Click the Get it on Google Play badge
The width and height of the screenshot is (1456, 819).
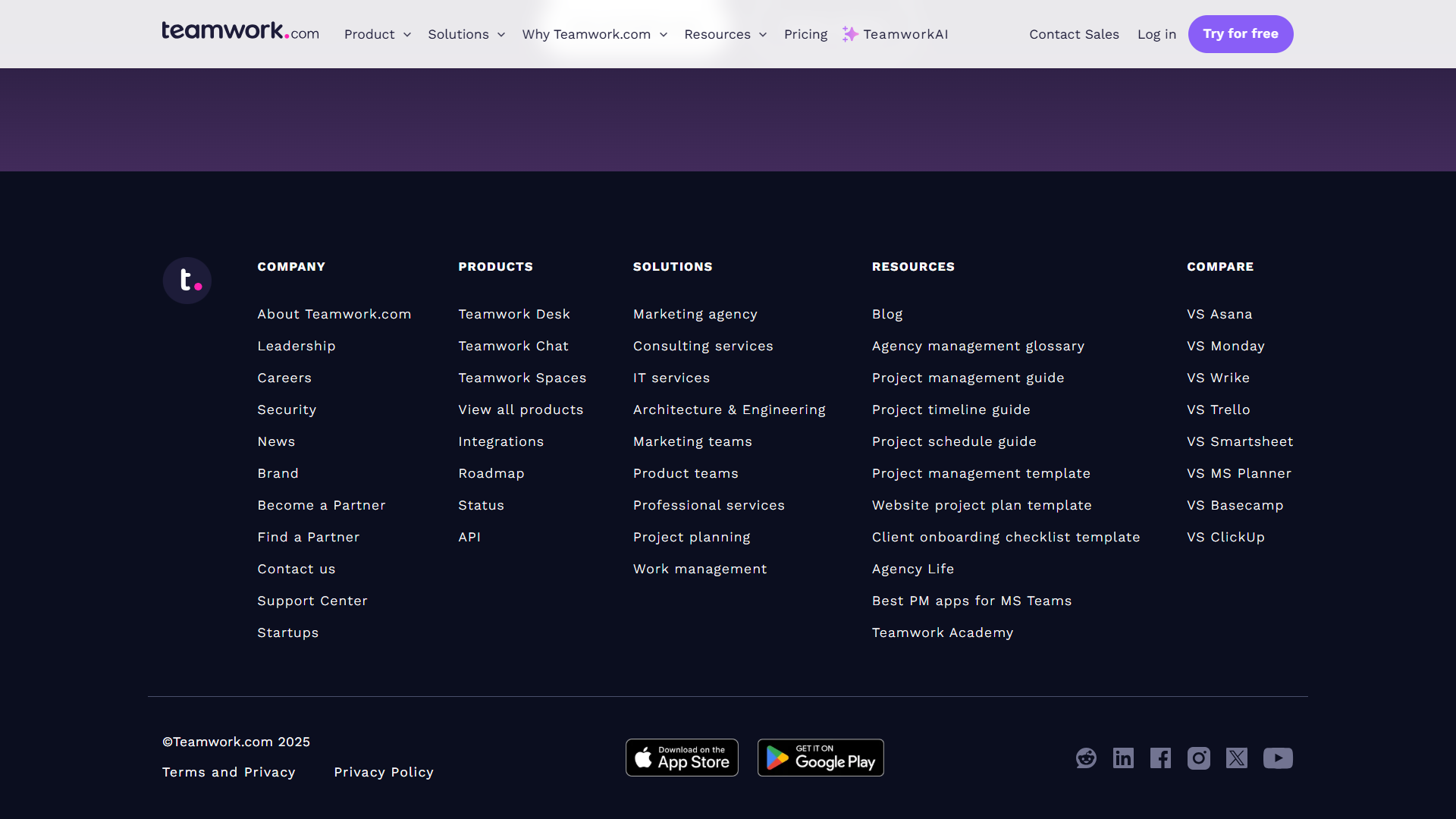coord(820,757)
